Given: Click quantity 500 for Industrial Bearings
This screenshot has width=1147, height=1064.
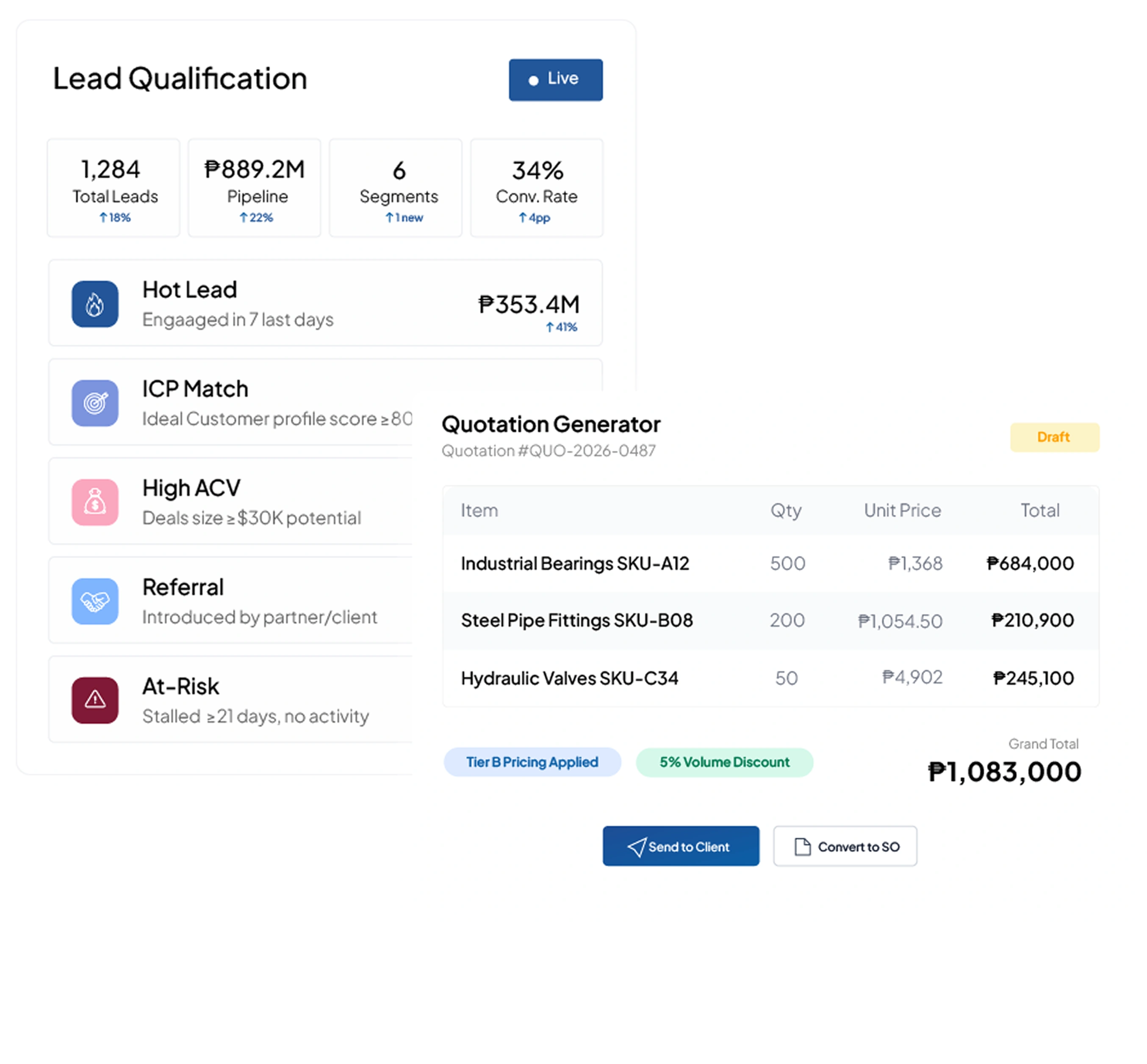Looking at the screenshot, I should [788, 563].
